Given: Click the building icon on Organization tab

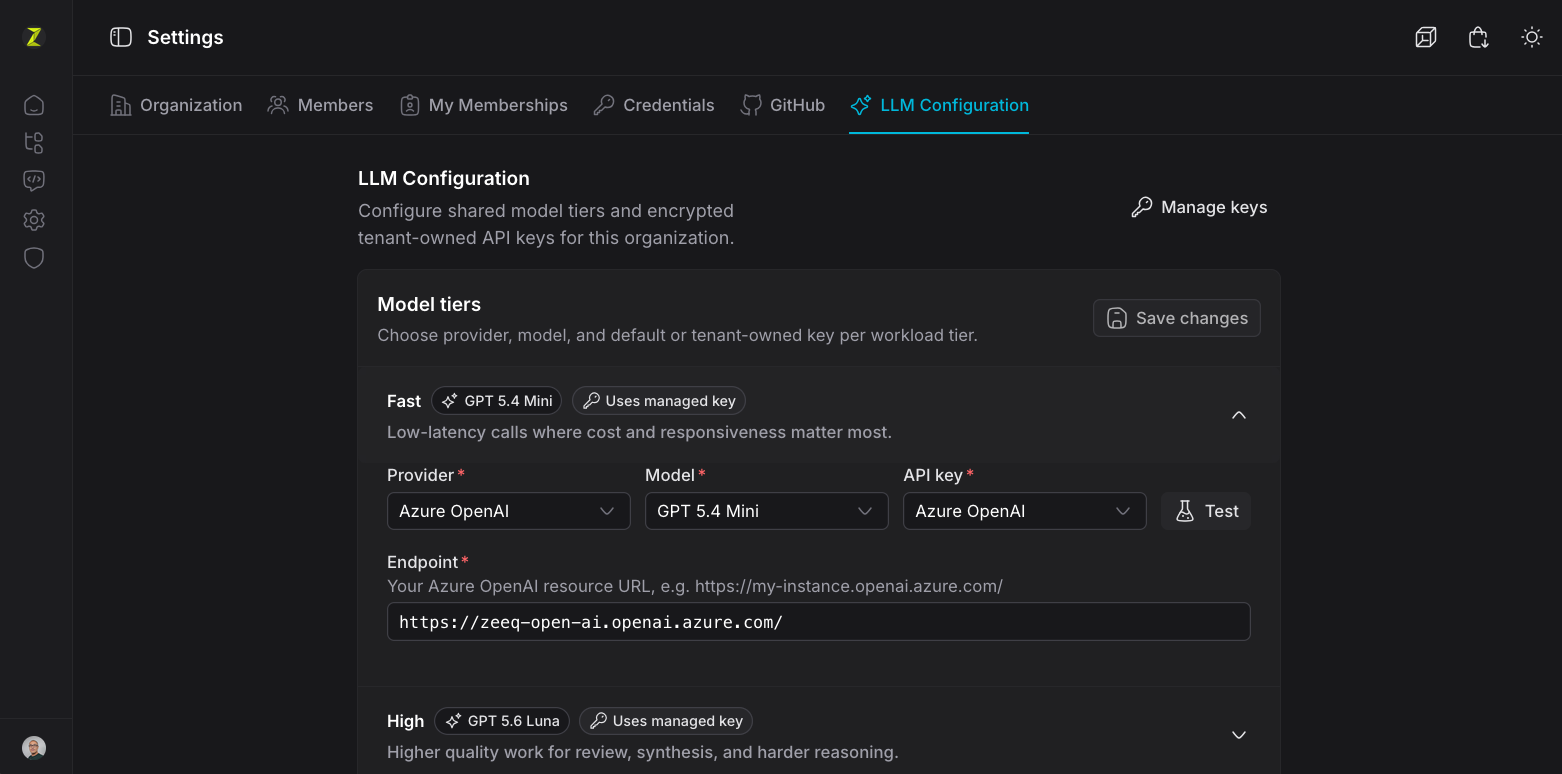Looking at the screenshot, I should pyautogui.click(x=121, y=105).
